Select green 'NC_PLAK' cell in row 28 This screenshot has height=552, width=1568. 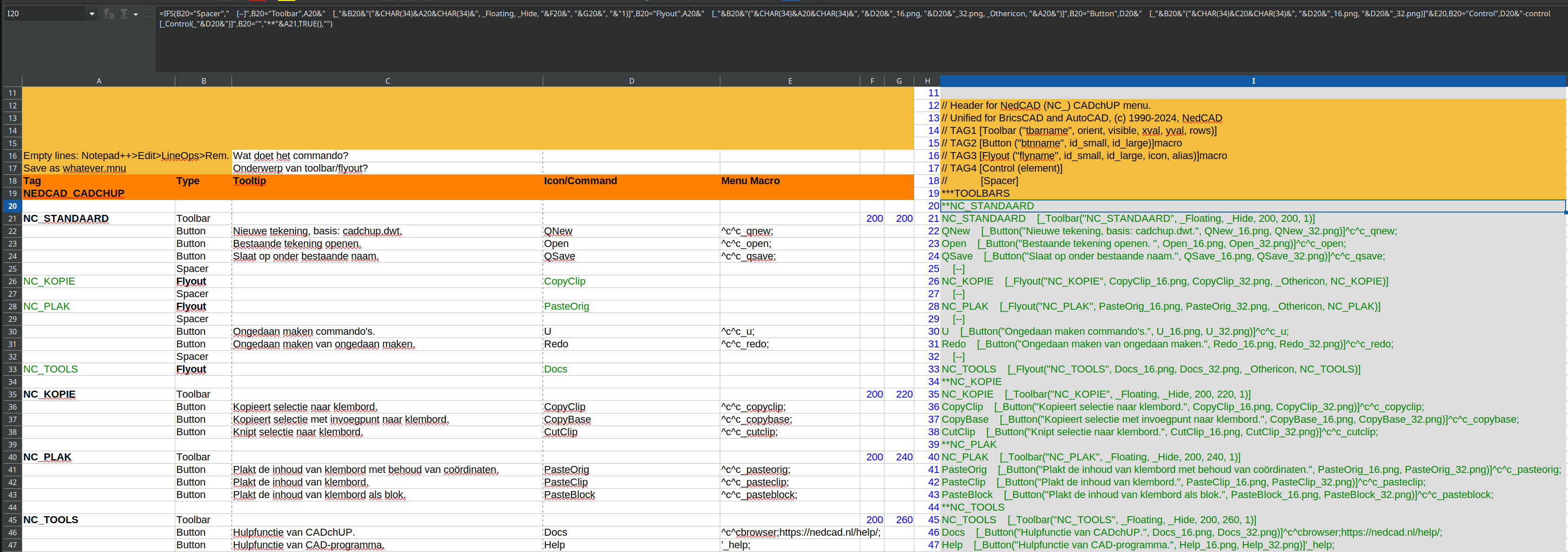pyautogui.click(x=99, y=307)
